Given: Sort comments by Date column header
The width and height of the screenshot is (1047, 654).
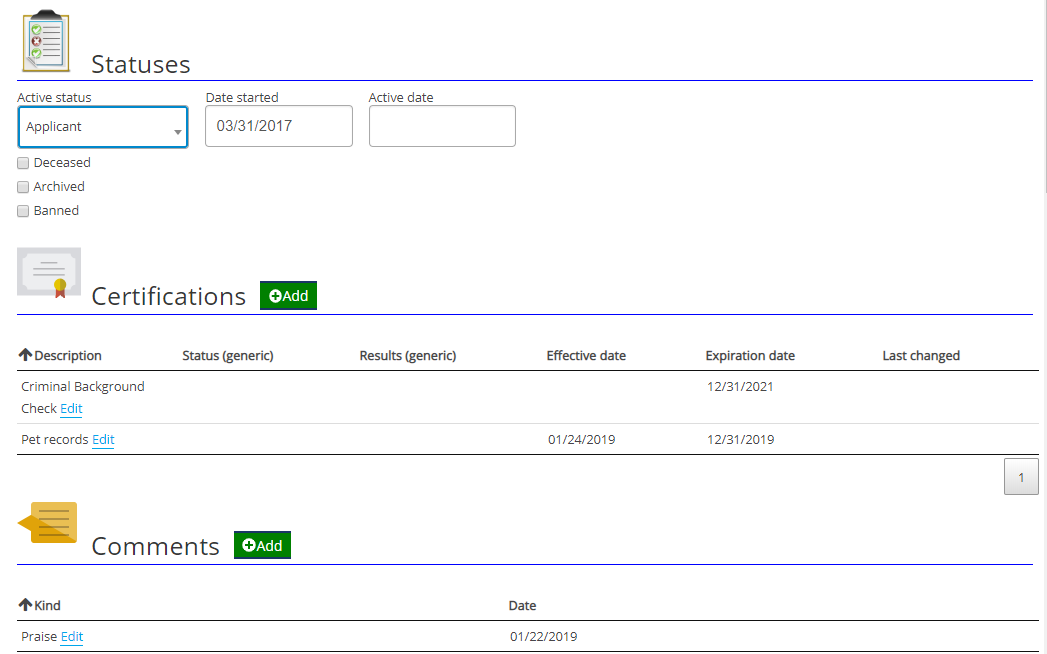Looking at the screenshot, I should tap(522, 606).
